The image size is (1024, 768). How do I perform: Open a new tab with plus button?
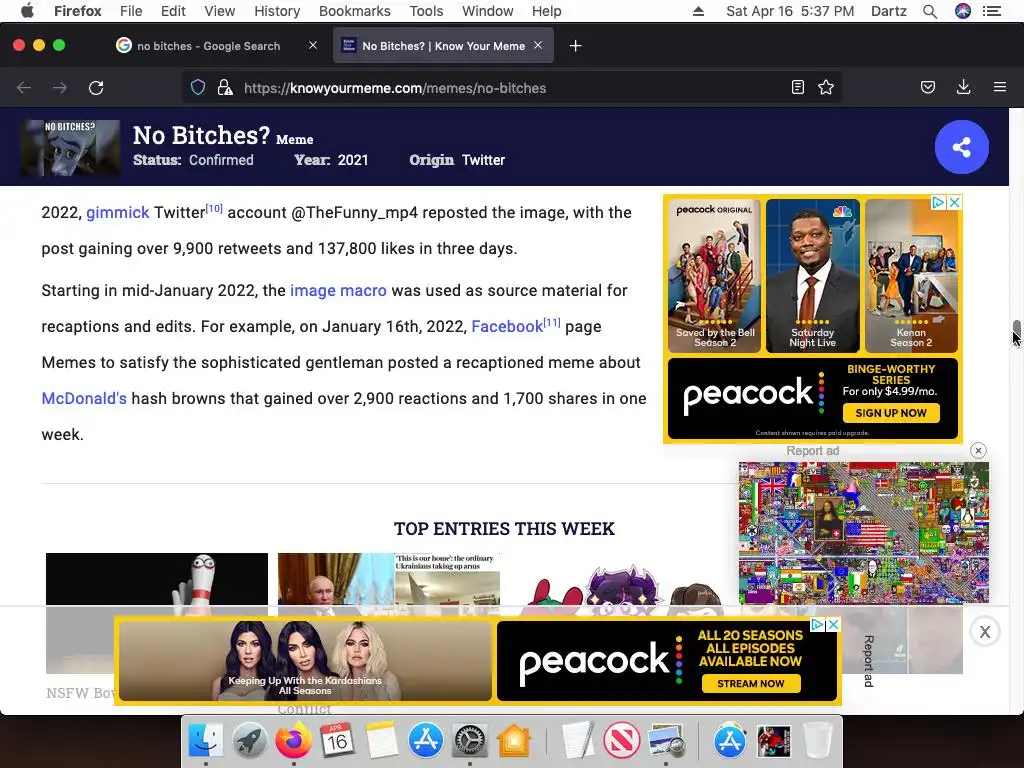[575, 46]
